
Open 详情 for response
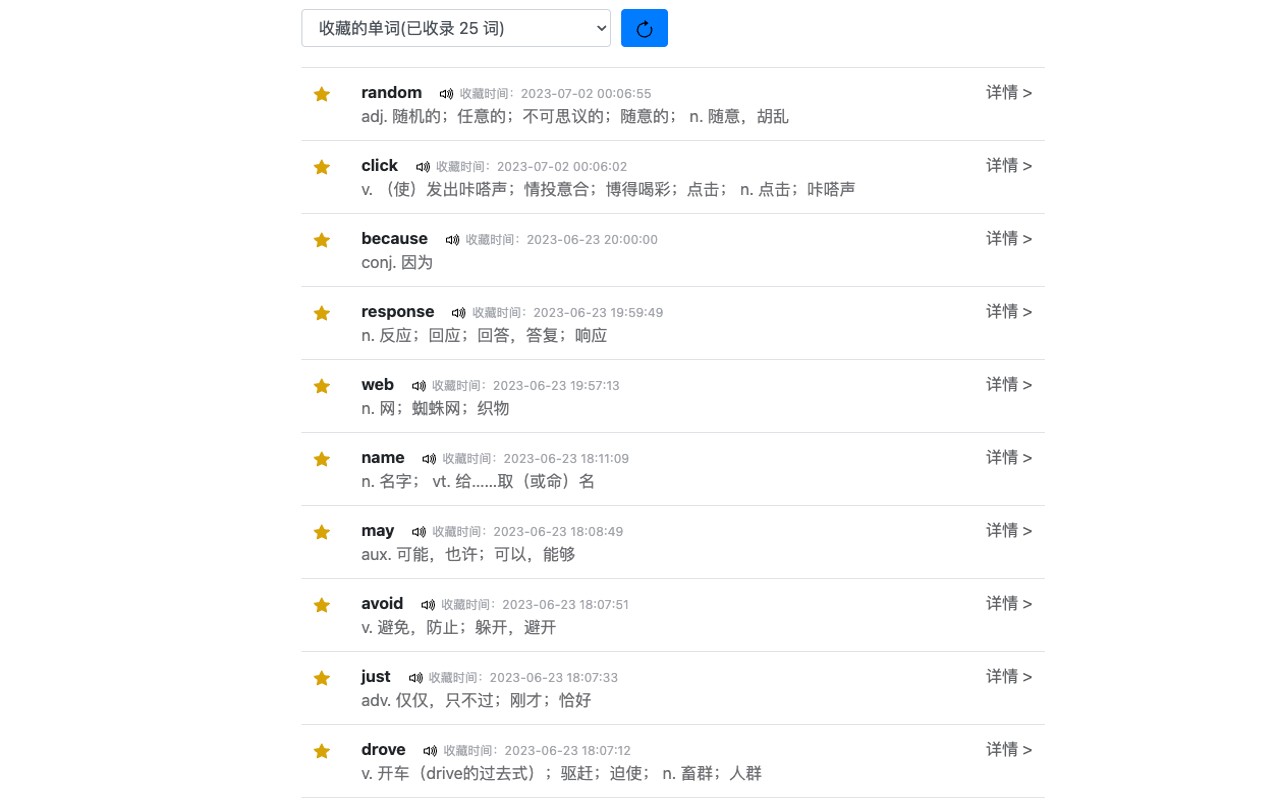(x=1009, y=311)
